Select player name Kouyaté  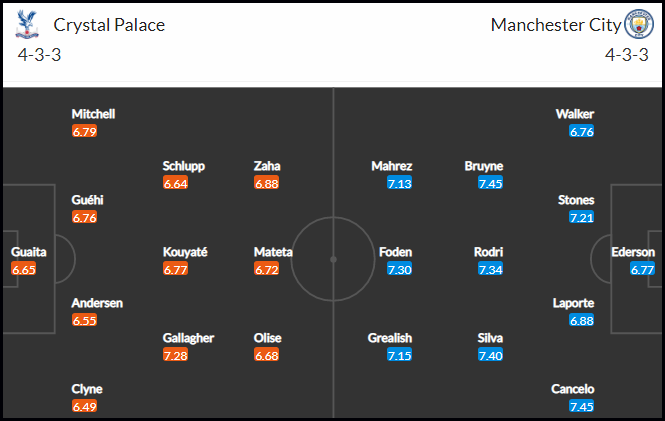[185, 252]
